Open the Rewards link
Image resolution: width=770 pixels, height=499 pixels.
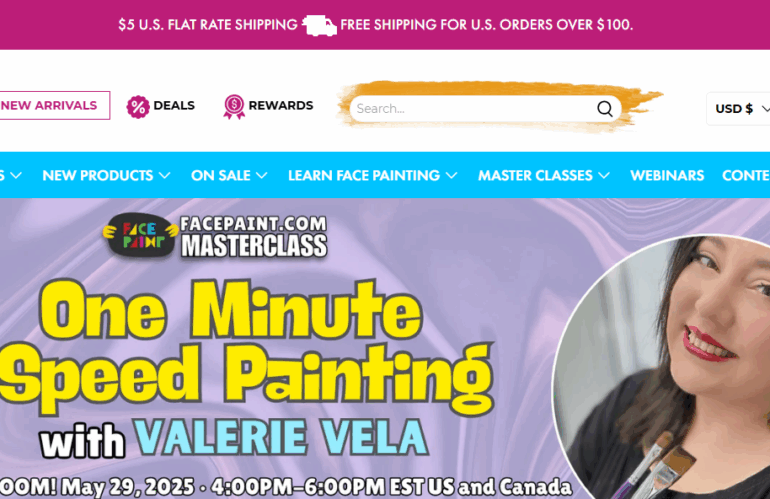[x=280, y=105]
